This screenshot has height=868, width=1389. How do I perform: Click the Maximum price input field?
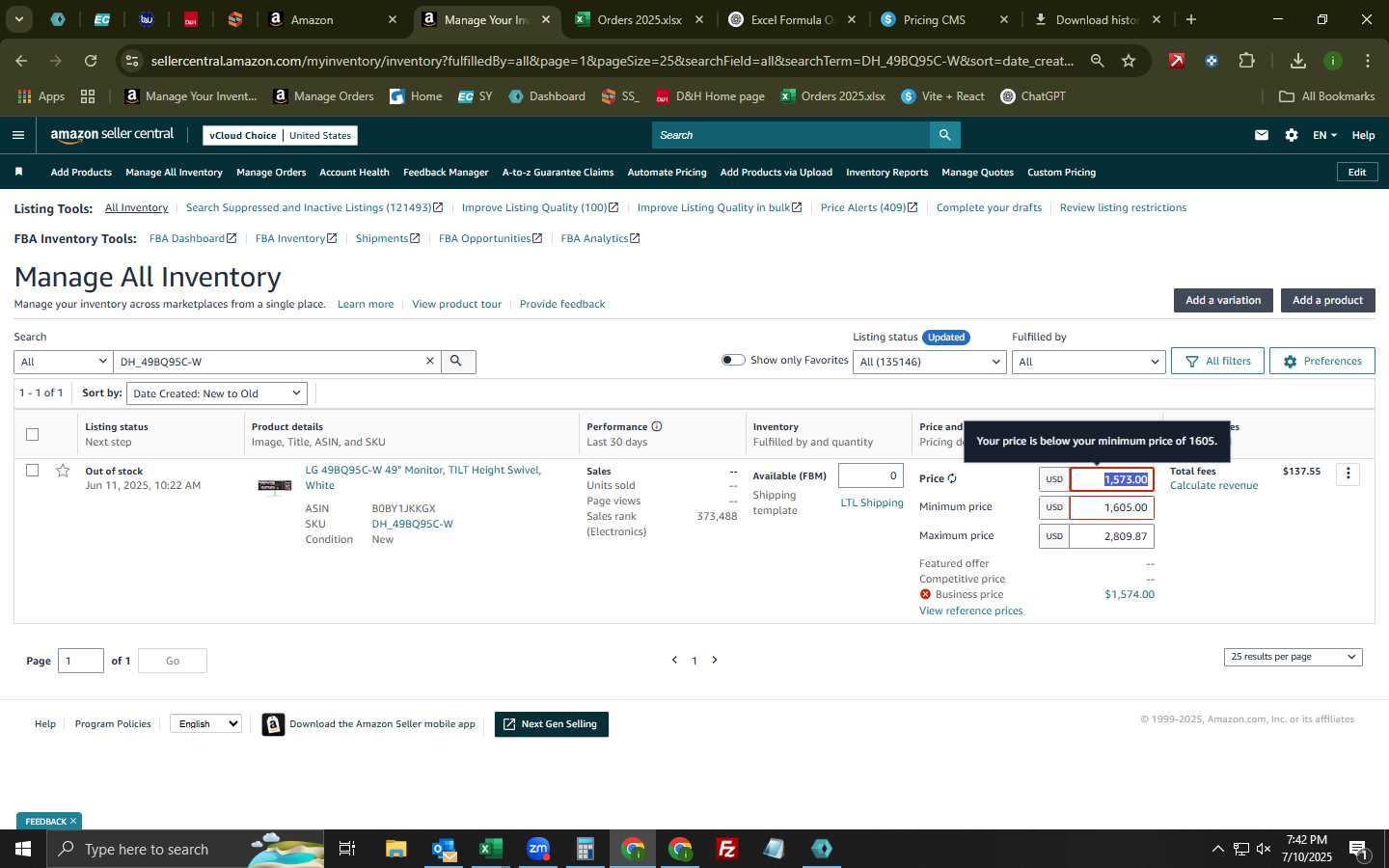pos(1111,536)
